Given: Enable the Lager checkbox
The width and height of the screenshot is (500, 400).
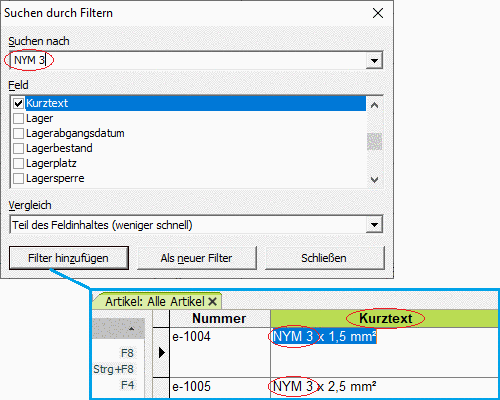Looking at the screenshot, I should point(18,118).
